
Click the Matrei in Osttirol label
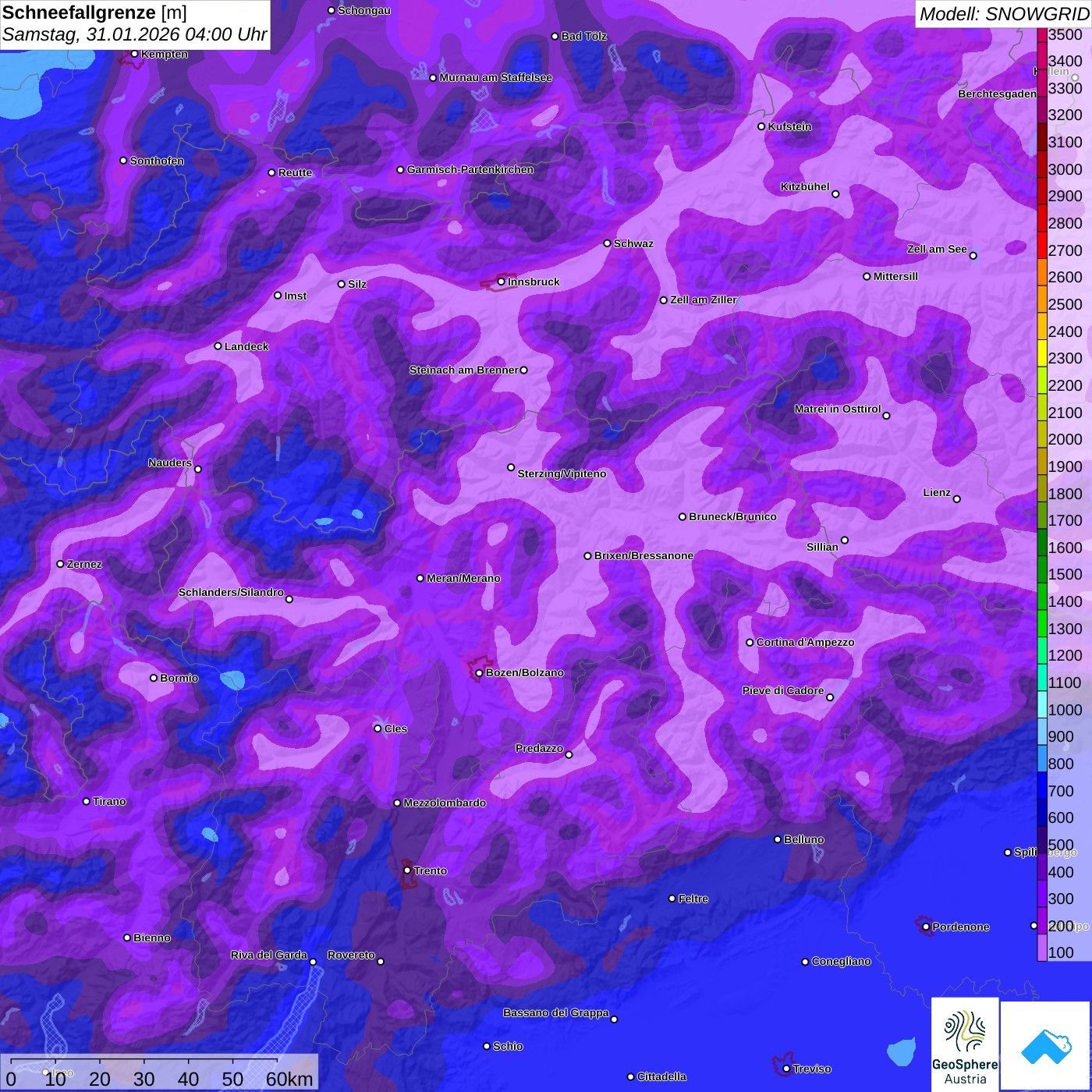(838, 409)
